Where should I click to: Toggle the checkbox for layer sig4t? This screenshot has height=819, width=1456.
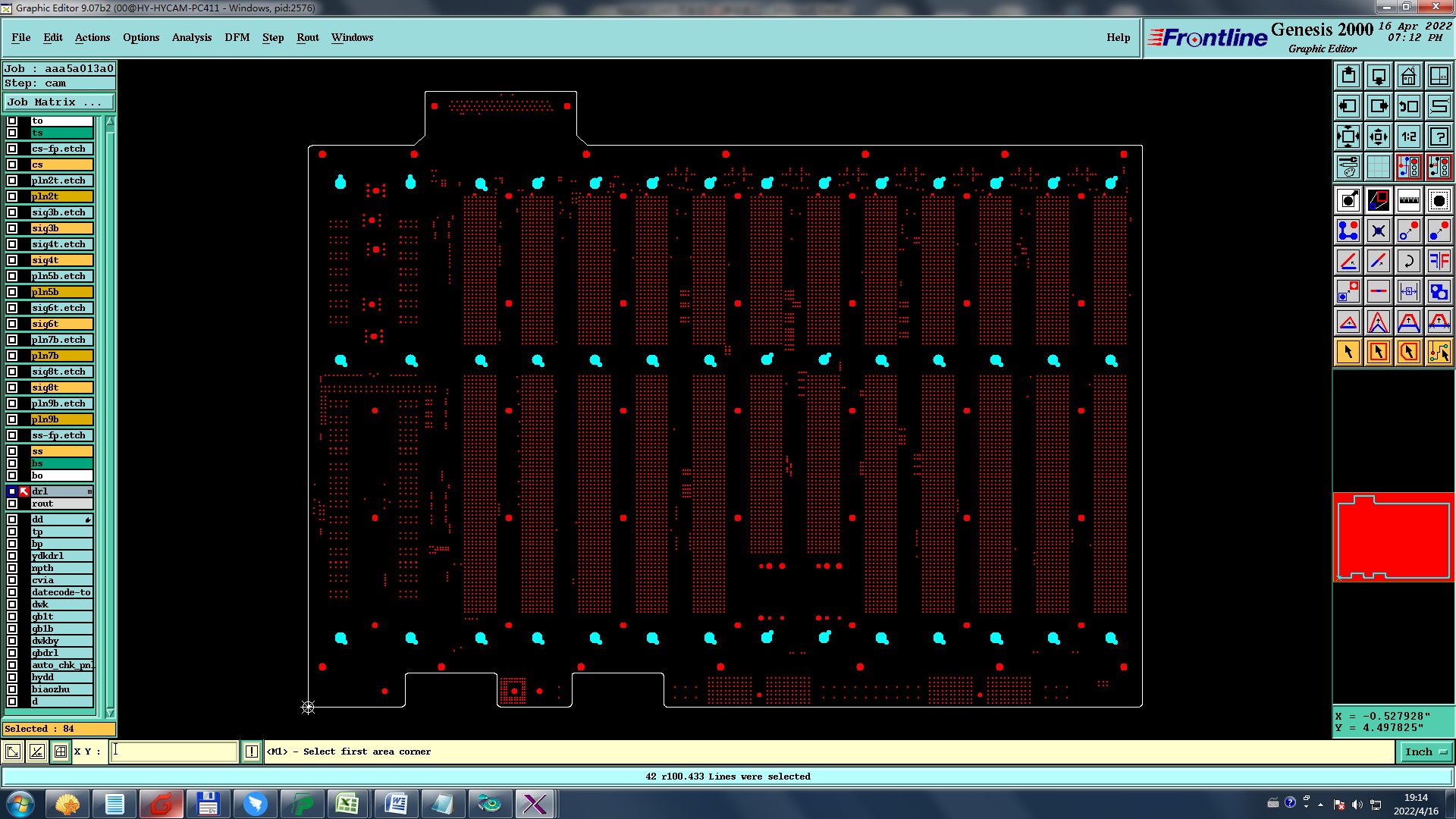point(12,260)
